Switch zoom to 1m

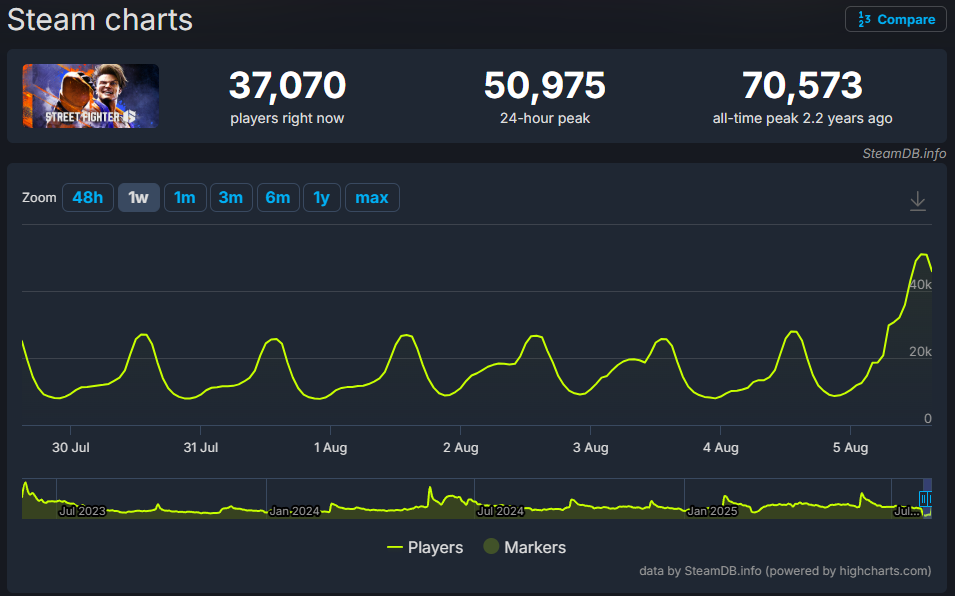(185, 197)
